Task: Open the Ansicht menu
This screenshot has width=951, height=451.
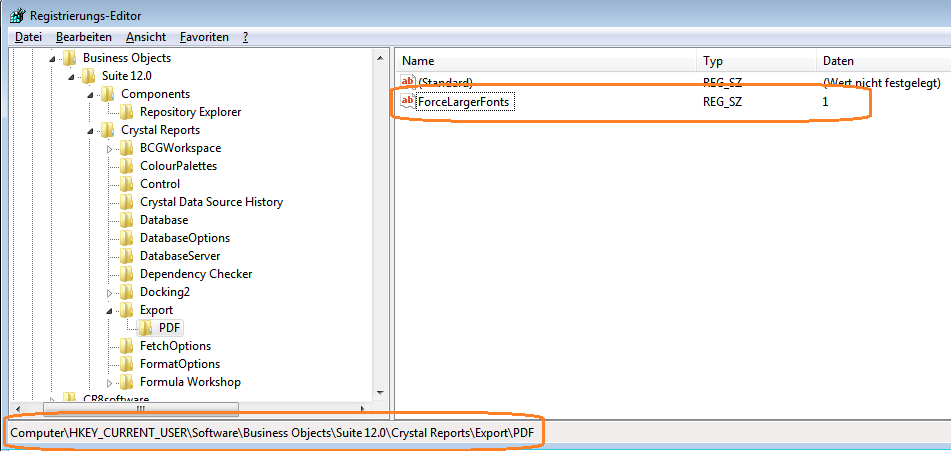Action: (x=146, y=37)
